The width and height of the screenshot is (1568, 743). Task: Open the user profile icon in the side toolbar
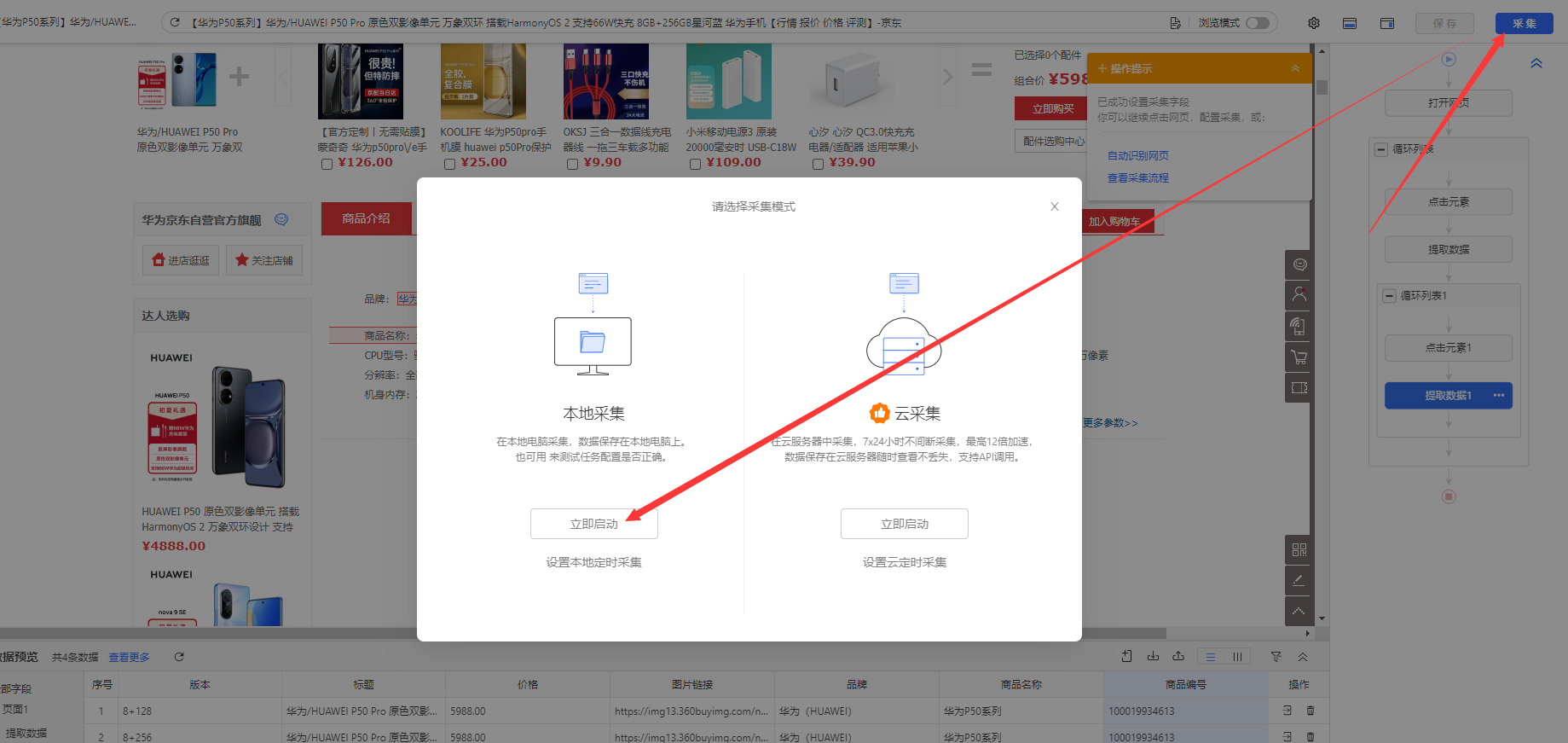(x=1299, y=295)
